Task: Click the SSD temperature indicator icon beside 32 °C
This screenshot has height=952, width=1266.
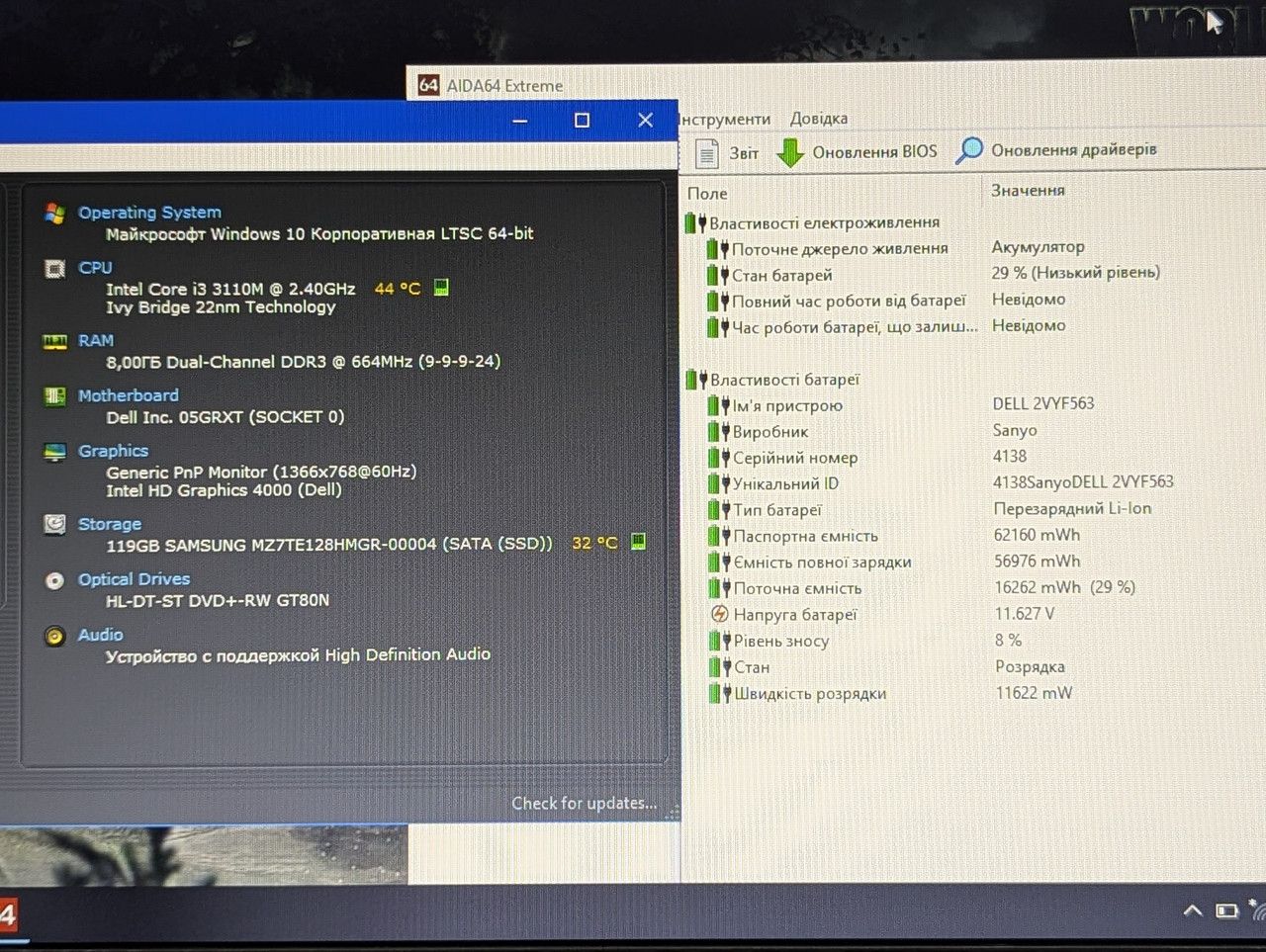Action: [639, 542]
